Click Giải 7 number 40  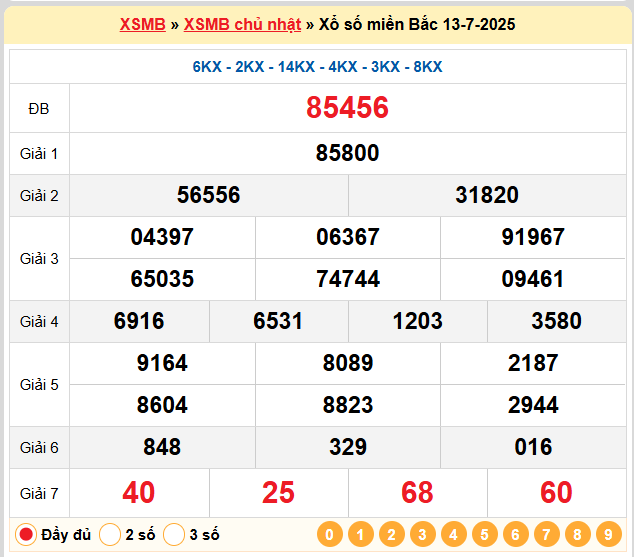[x=139, y=493]
